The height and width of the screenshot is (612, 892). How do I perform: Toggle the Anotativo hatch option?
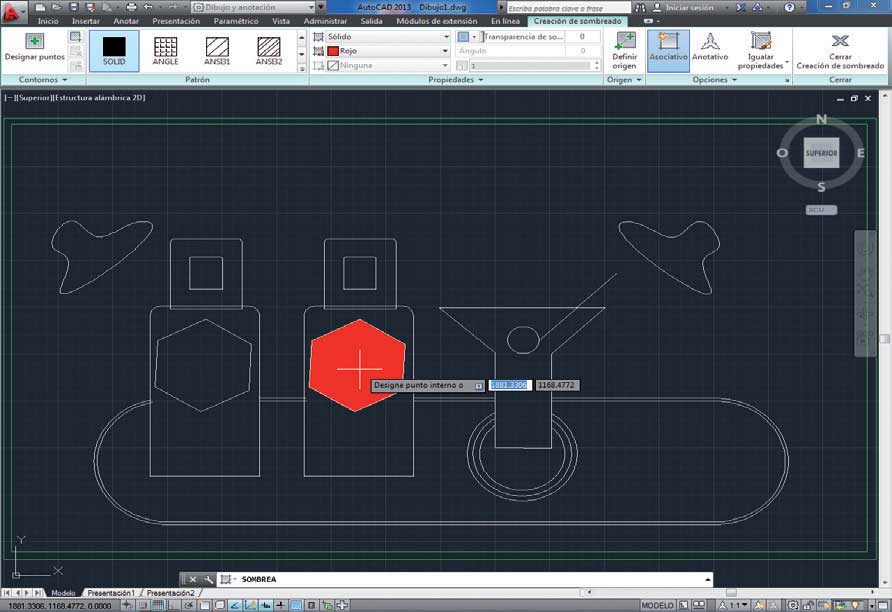(710, 51)
